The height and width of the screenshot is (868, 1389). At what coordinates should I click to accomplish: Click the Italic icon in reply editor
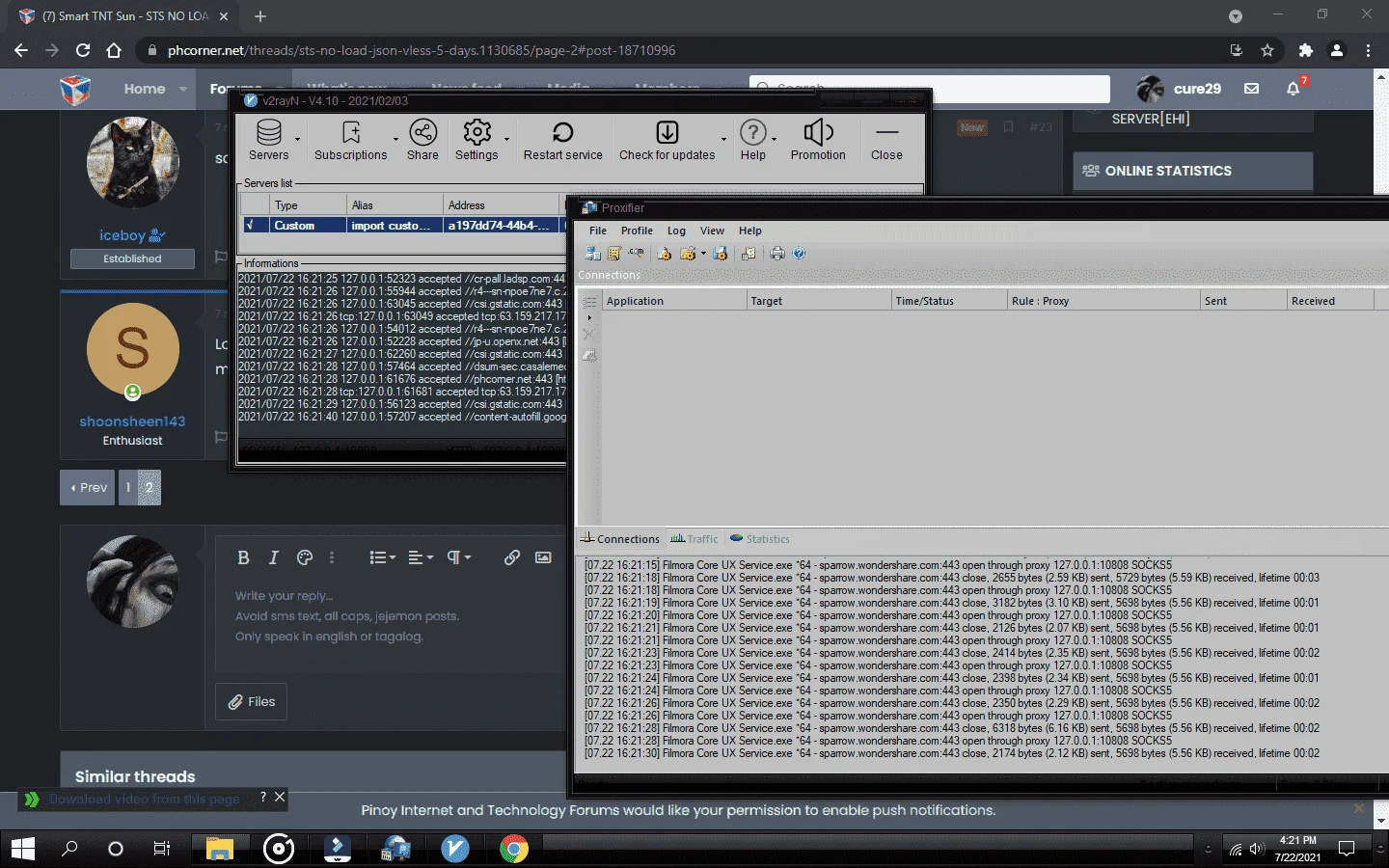(x=274, y=557)
